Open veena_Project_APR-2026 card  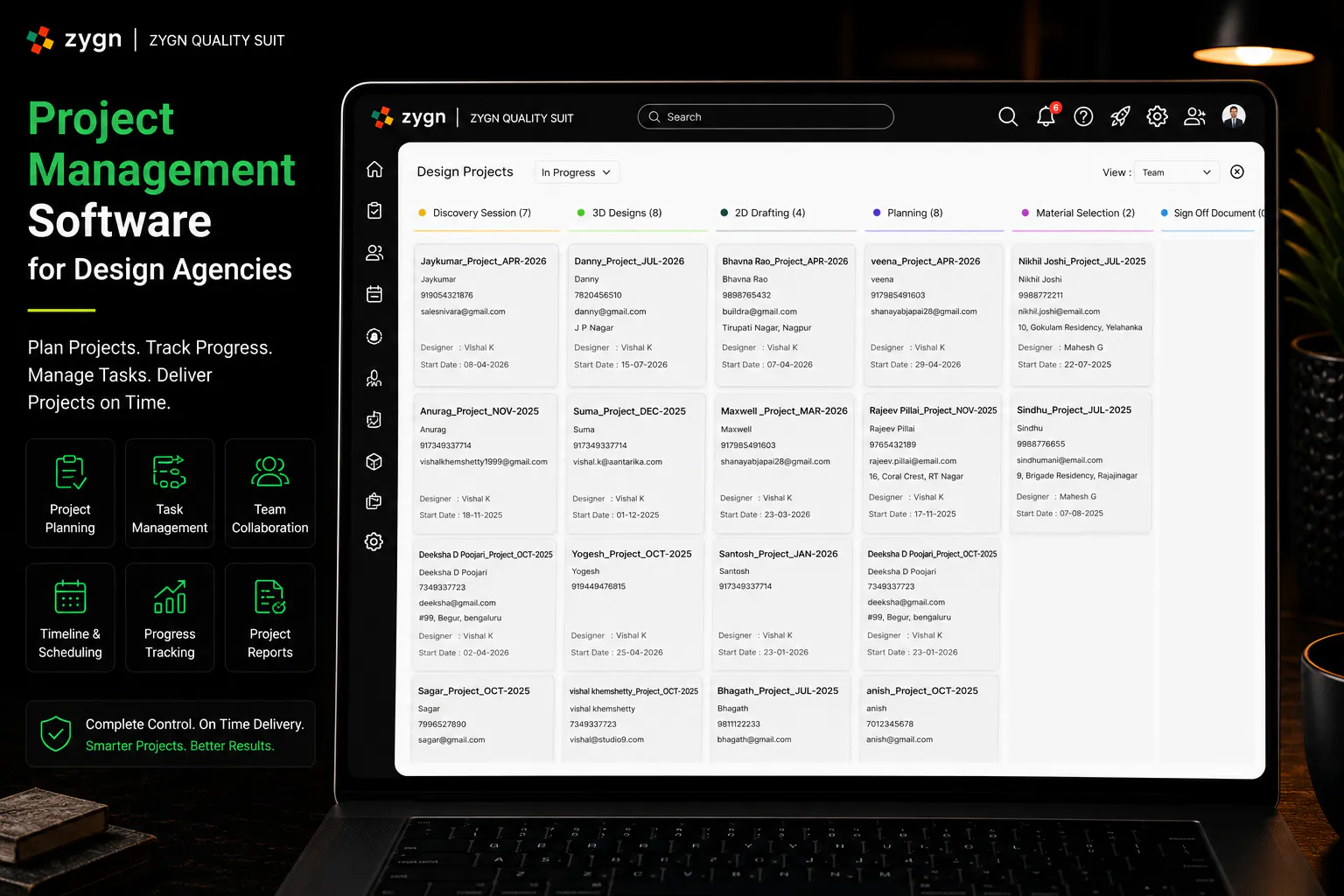tap(933, 315)
